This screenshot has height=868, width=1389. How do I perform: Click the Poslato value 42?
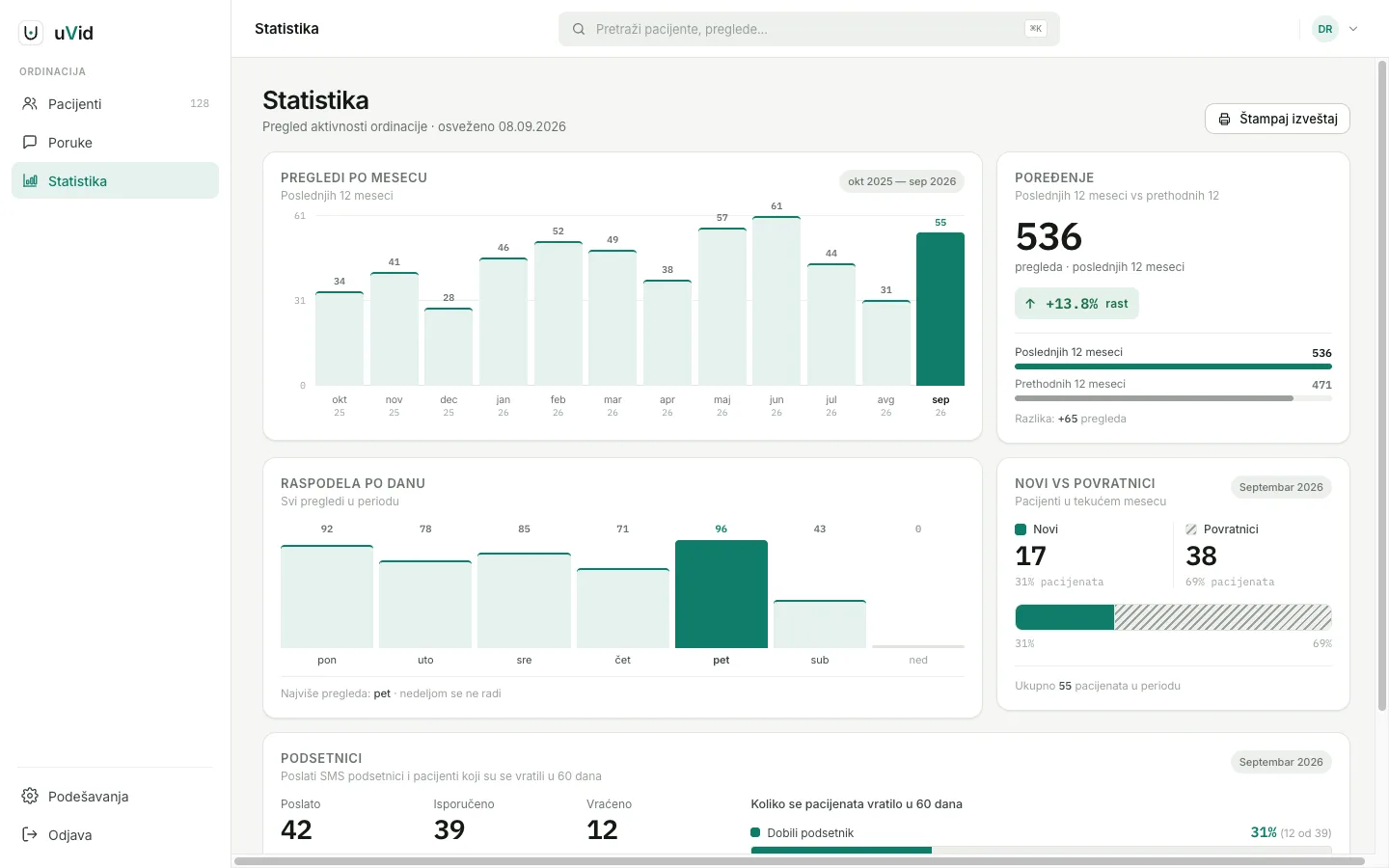(x=296, y=830)
